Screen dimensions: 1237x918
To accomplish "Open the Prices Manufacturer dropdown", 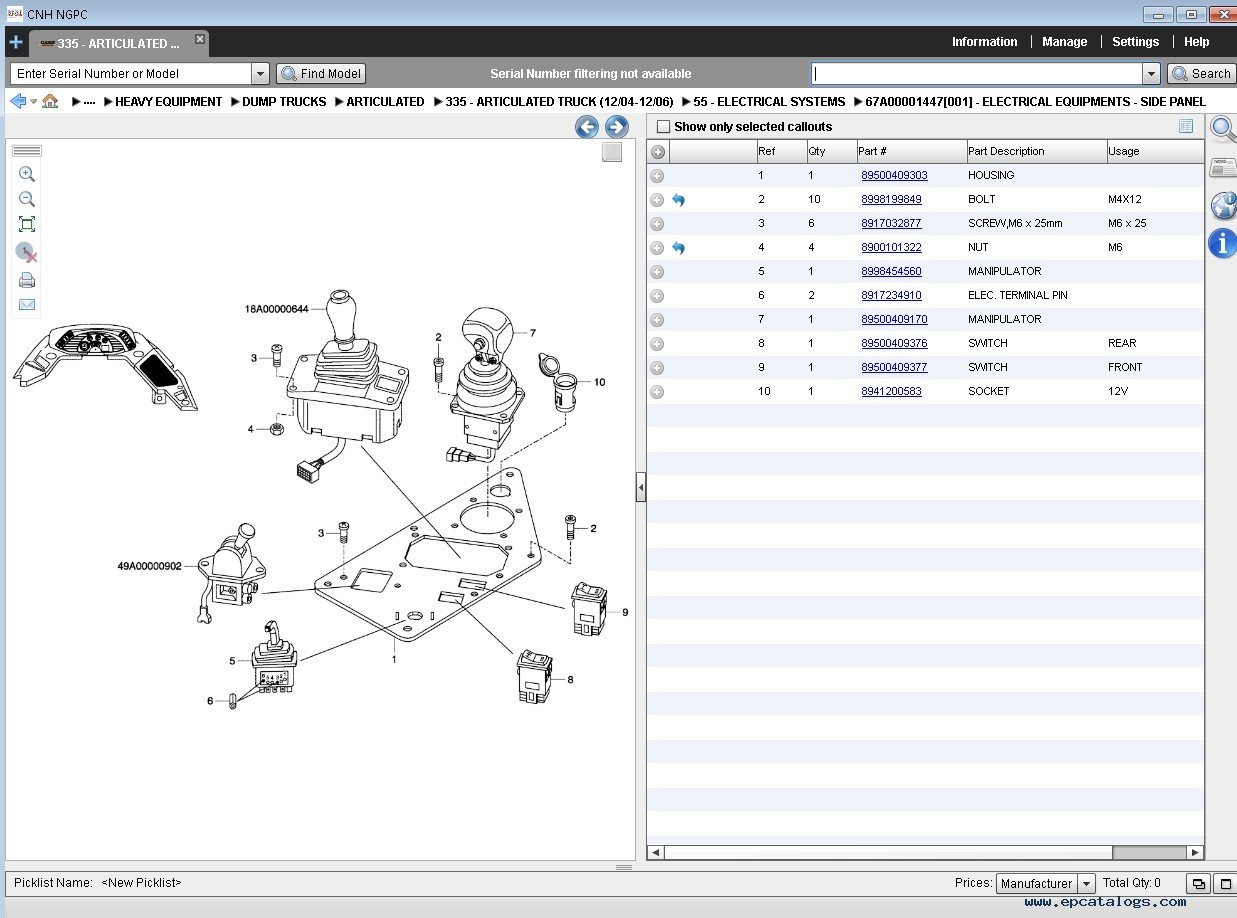I will (x=1086, y=884).
